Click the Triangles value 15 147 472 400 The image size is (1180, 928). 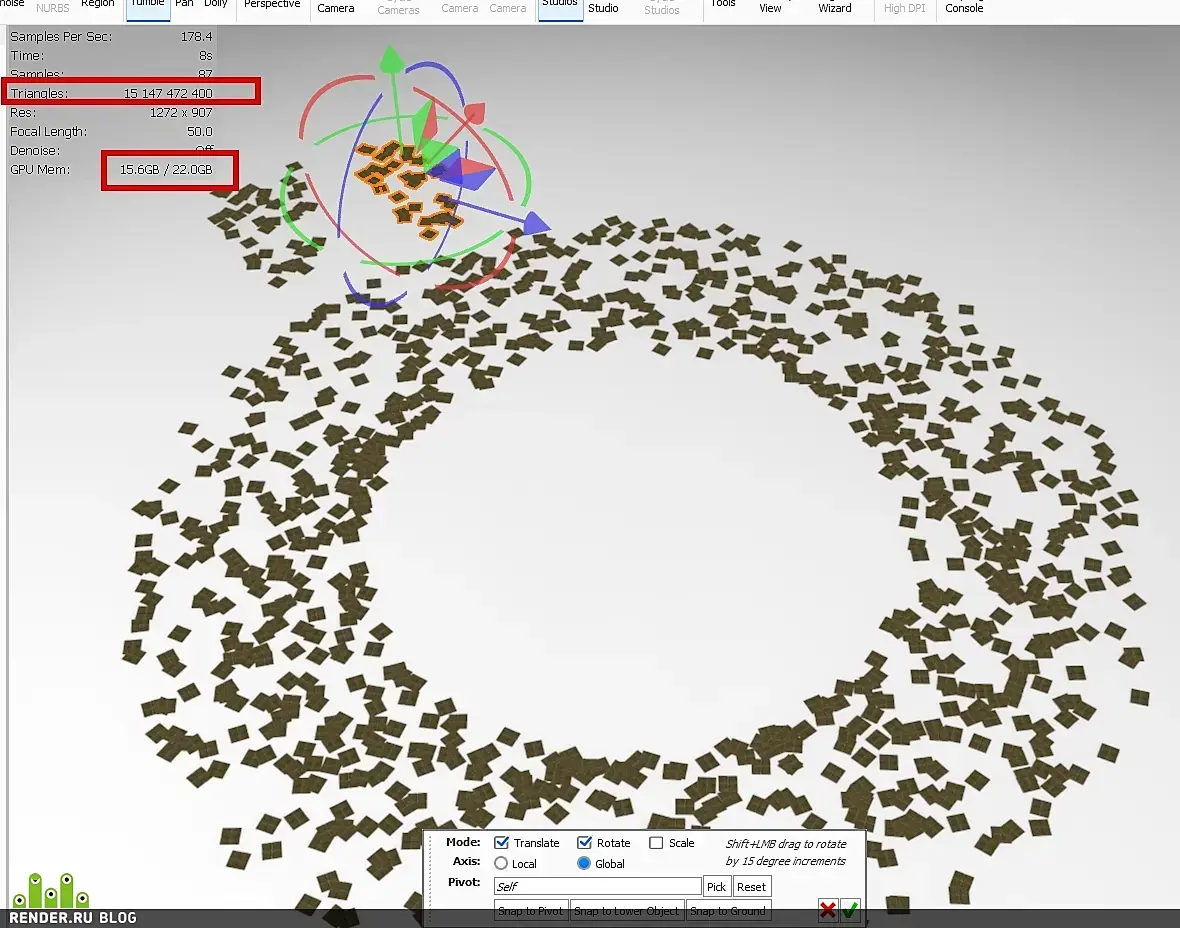168,93
